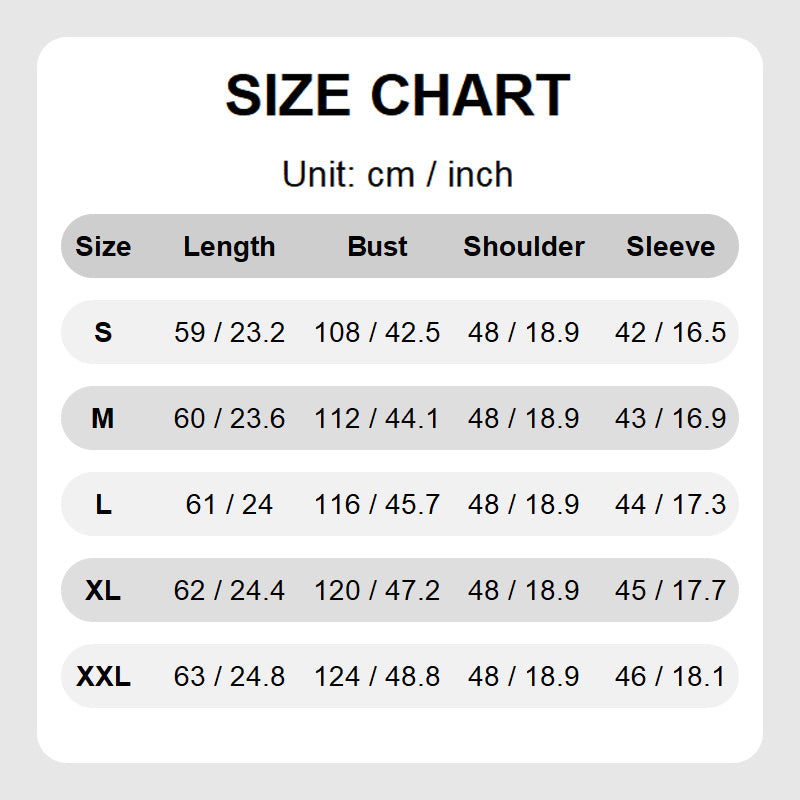Click the S size row label
Image resolution: width=800 pixels, height=800 pixels.
(x=103, y=333)
